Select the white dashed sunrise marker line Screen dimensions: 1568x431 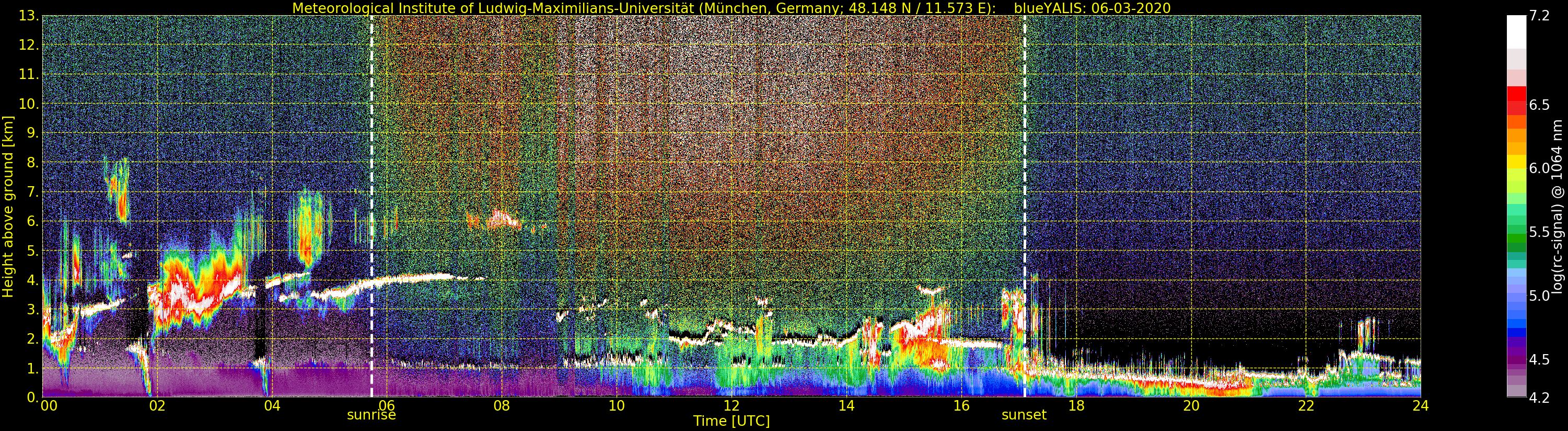(x=371, y=206)
